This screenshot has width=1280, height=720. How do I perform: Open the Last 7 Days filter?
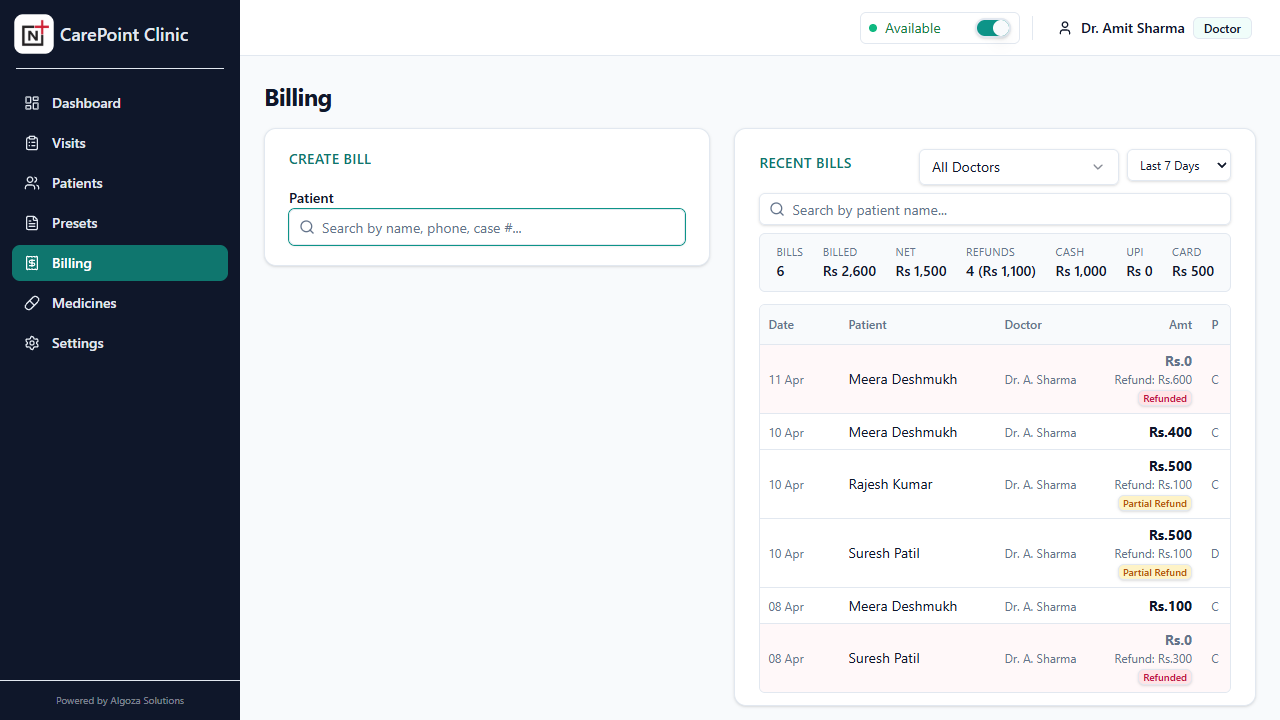pos(1178,165)
